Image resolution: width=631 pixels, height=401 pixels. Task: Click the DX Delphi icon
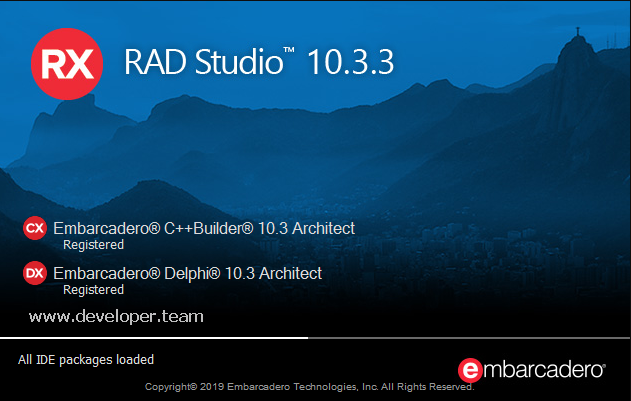point(34,273)
